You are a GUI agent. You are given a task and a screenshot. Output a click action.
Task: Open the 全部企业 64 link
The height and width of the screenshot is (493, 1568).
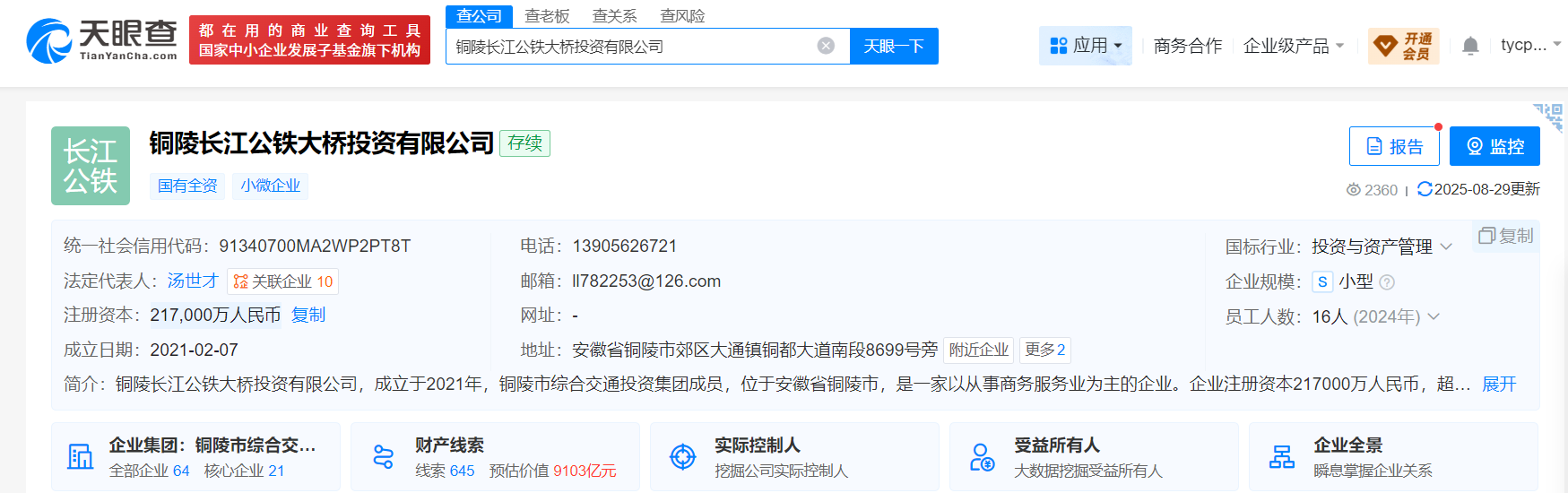tap(149, 471)
